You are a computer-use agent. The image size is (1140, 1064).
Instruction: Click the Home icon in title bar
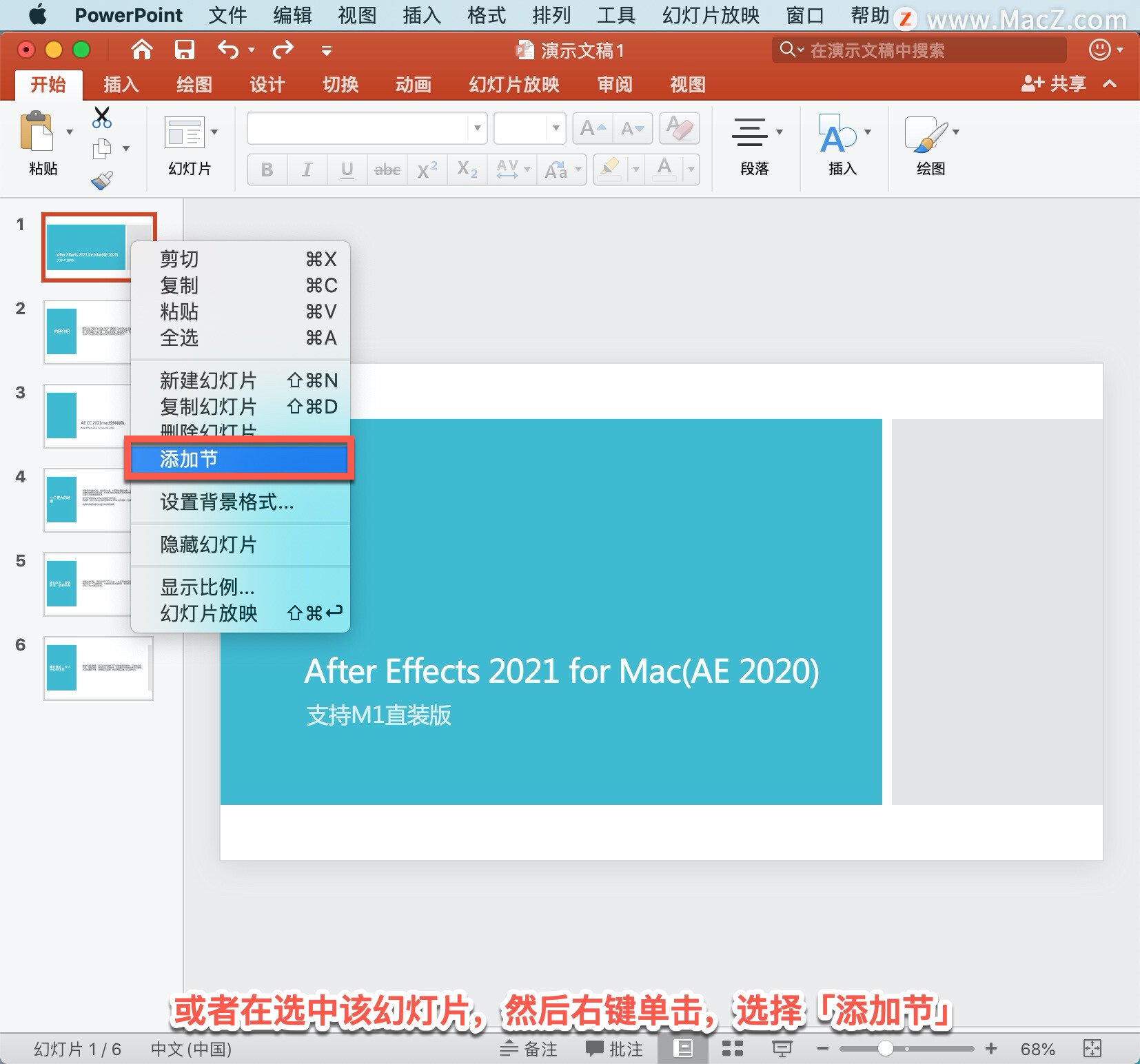pyautogui.click(x=141, y=50)
